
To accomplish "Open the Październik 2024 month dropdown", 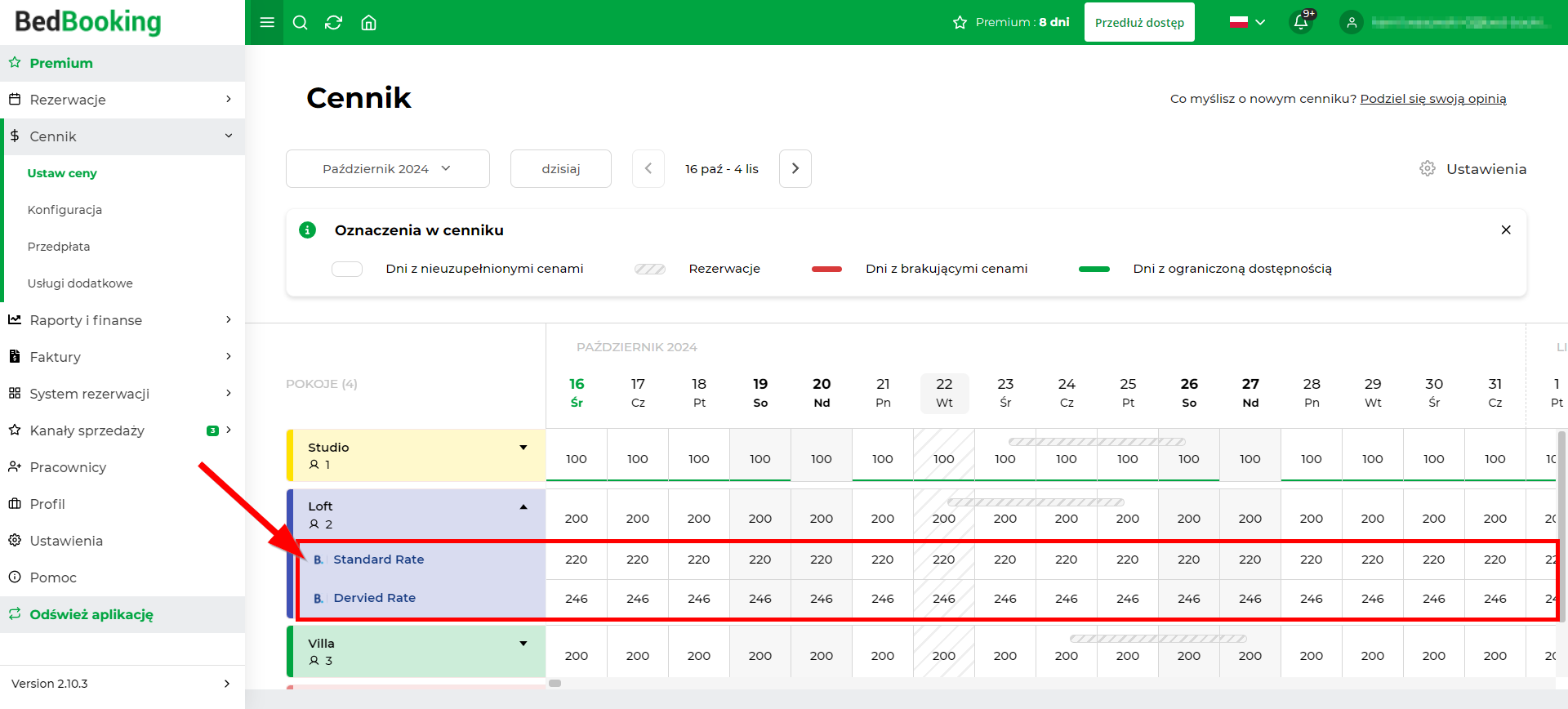I will tap(388, 168).
